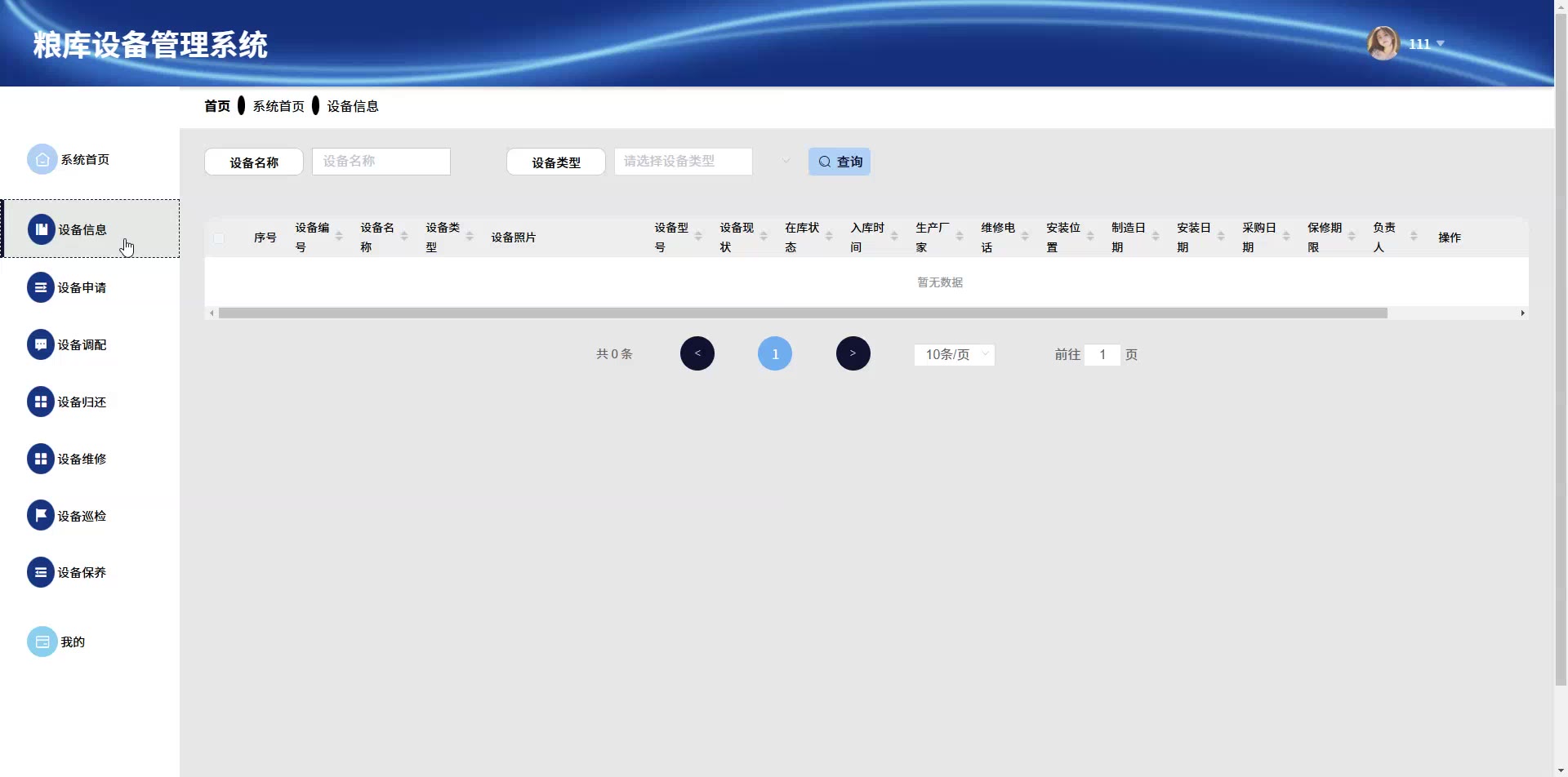Click the 粮库设备管理系统 title

150,45
